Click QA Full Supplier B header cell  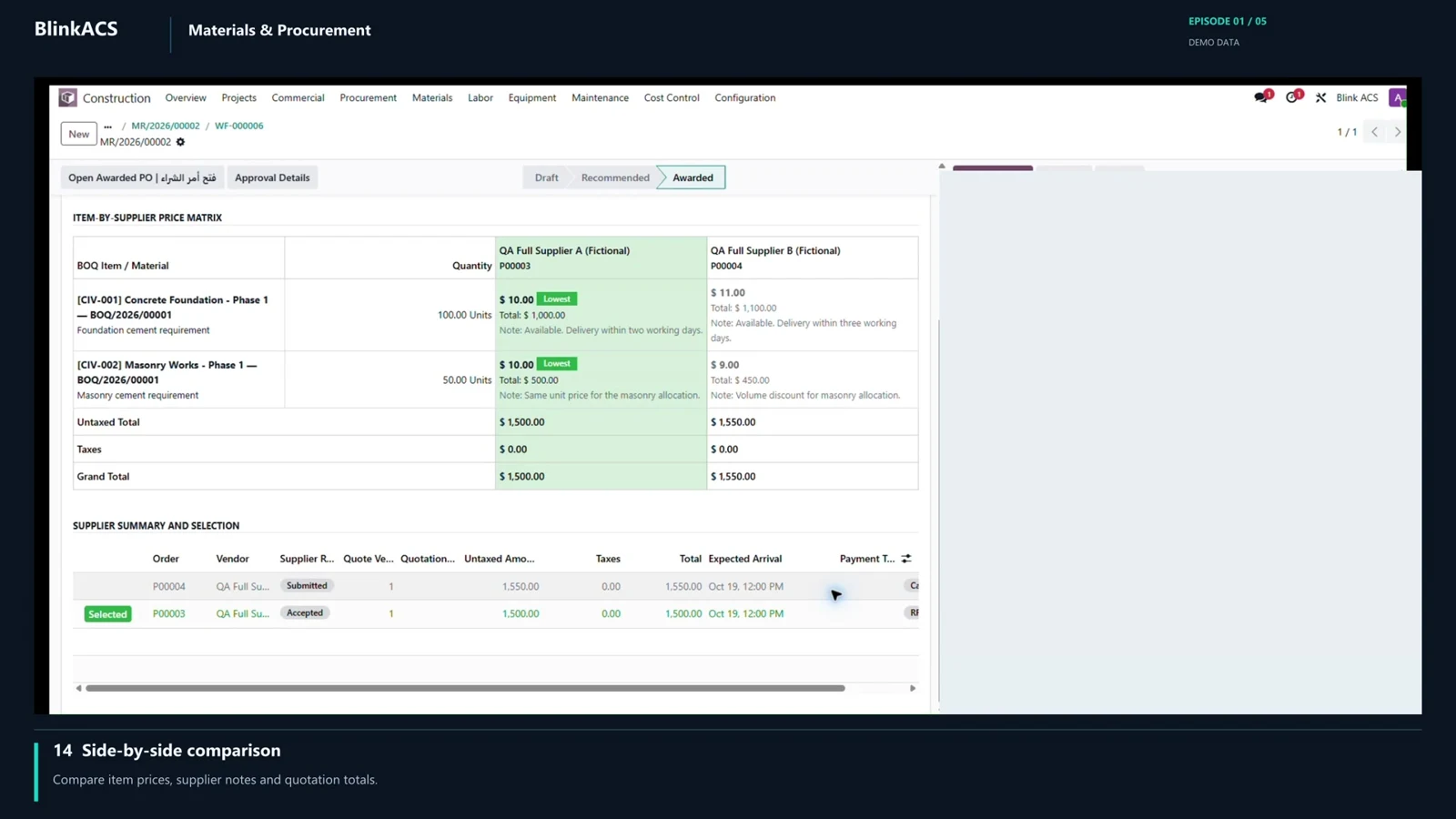pos(813,258)
